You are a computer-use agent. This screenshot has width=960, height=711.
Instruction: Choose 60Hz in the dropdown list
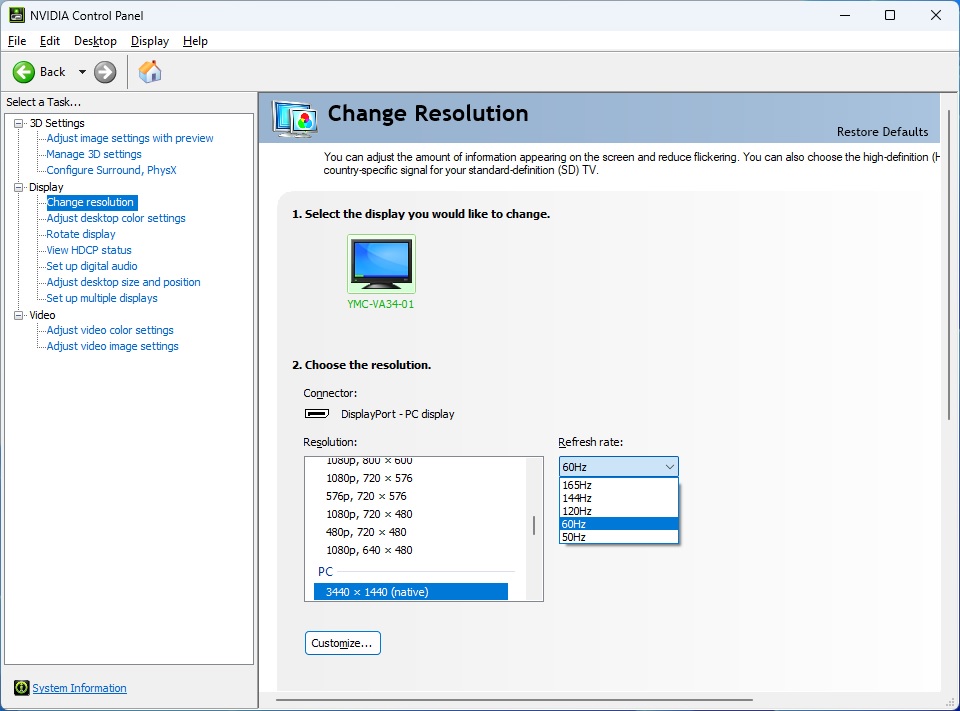[618, 524]
